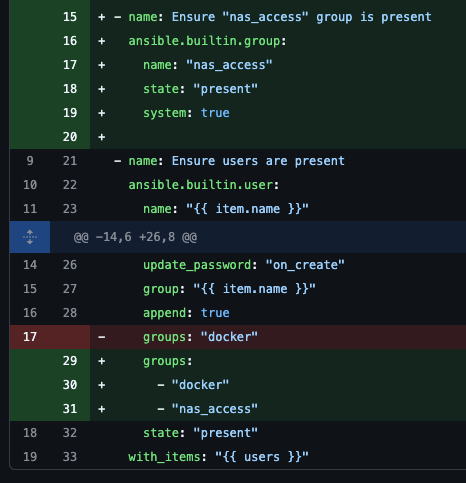Select new line number 19 in green gutter
Image resolution: width=466 pixels, height=483 pixels.
tap(70, 113)
